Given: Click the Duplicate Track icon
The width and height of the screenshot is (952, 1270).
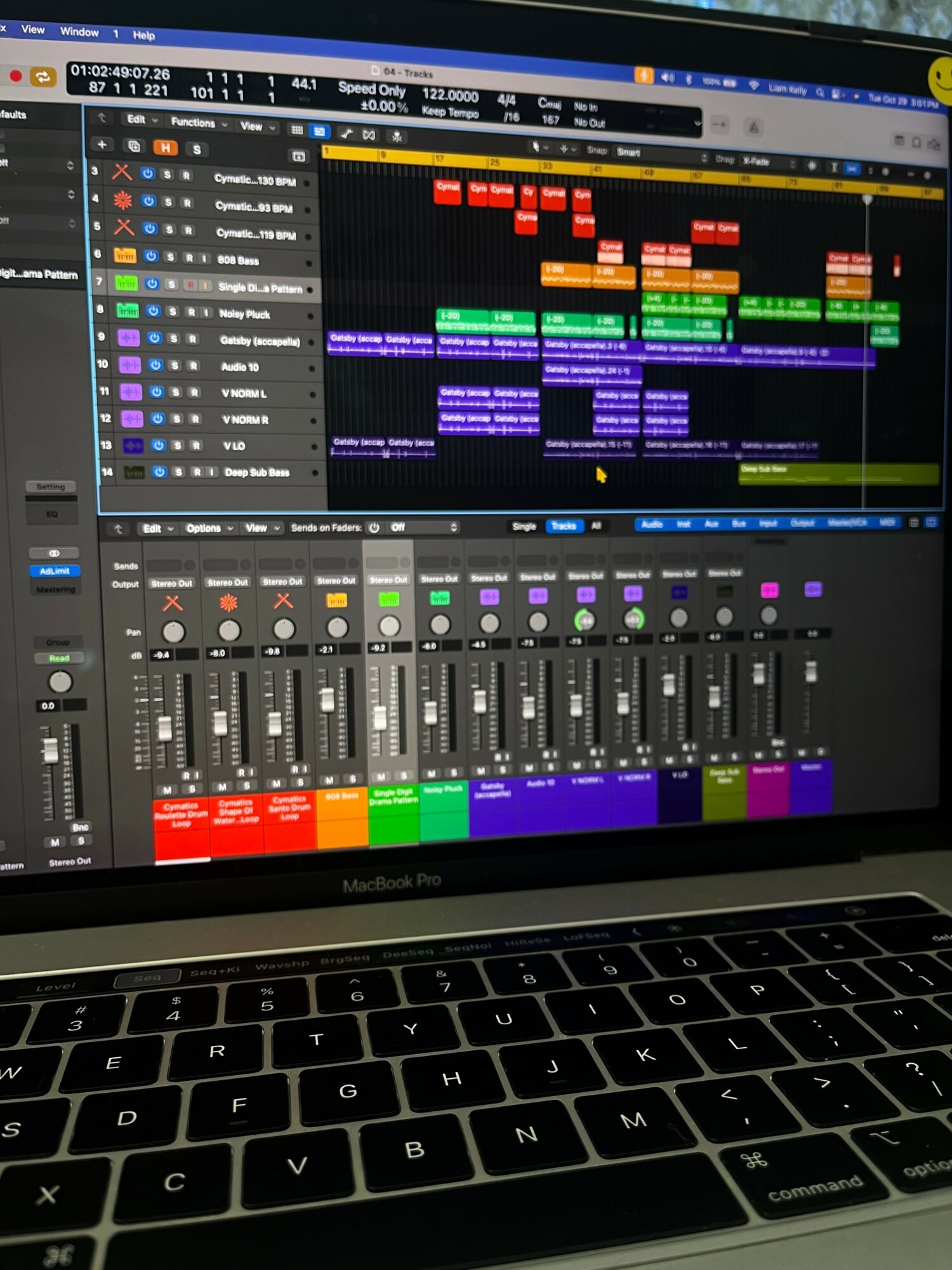Looking at the screenshot, I should pos(134,146).
